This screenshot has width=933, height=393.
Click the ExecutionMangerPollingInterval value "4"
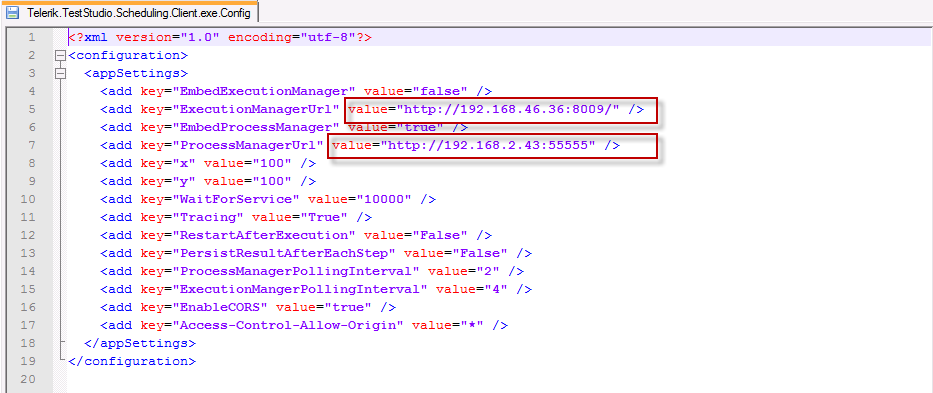pos(496,289)
